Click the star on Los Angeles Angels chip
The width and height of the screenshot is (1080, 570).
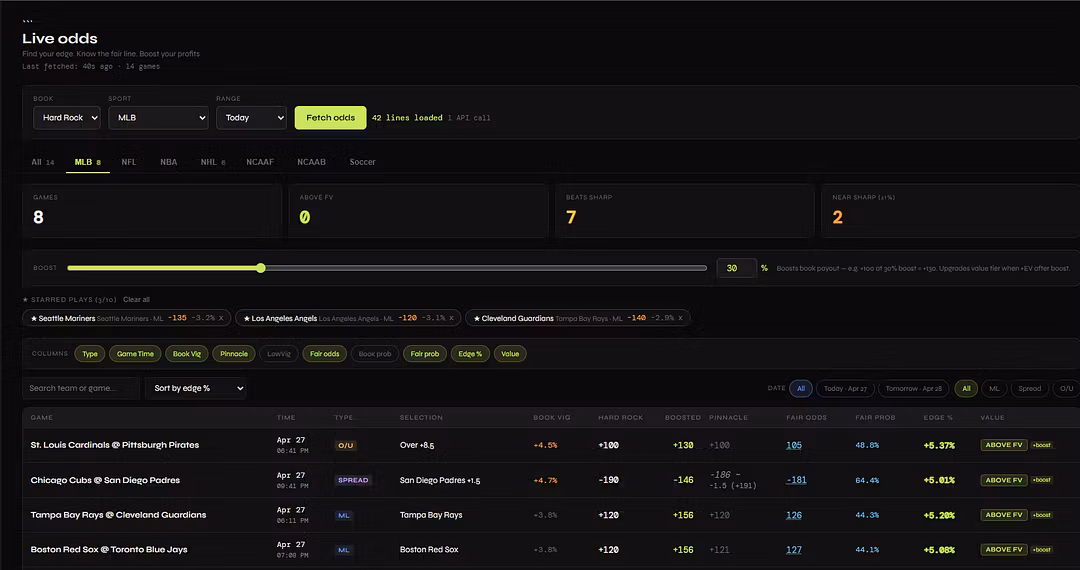click(x=247, y=318)
